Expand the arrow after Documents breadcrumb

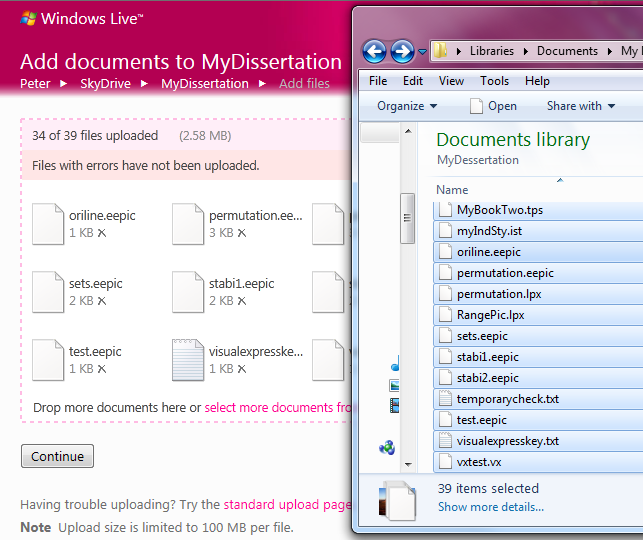coord(610,51)
